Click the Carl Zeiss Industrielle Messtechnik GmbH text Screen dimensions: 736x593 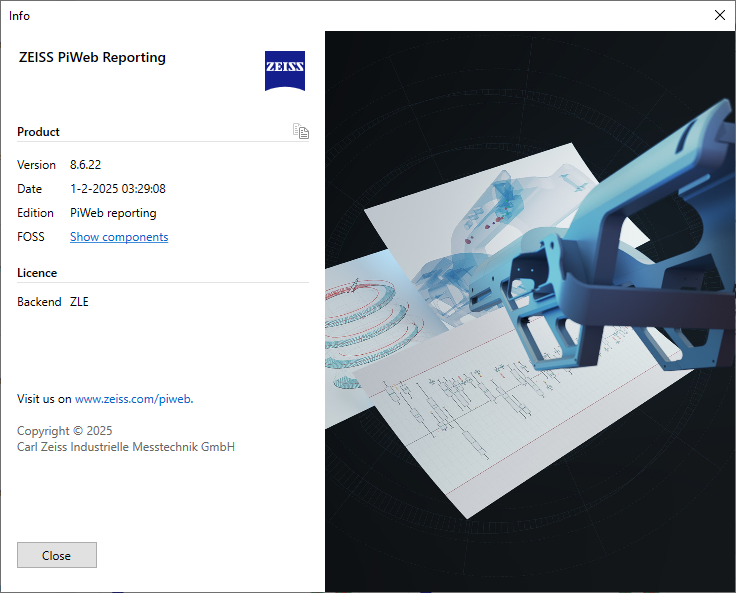(126, 447)
